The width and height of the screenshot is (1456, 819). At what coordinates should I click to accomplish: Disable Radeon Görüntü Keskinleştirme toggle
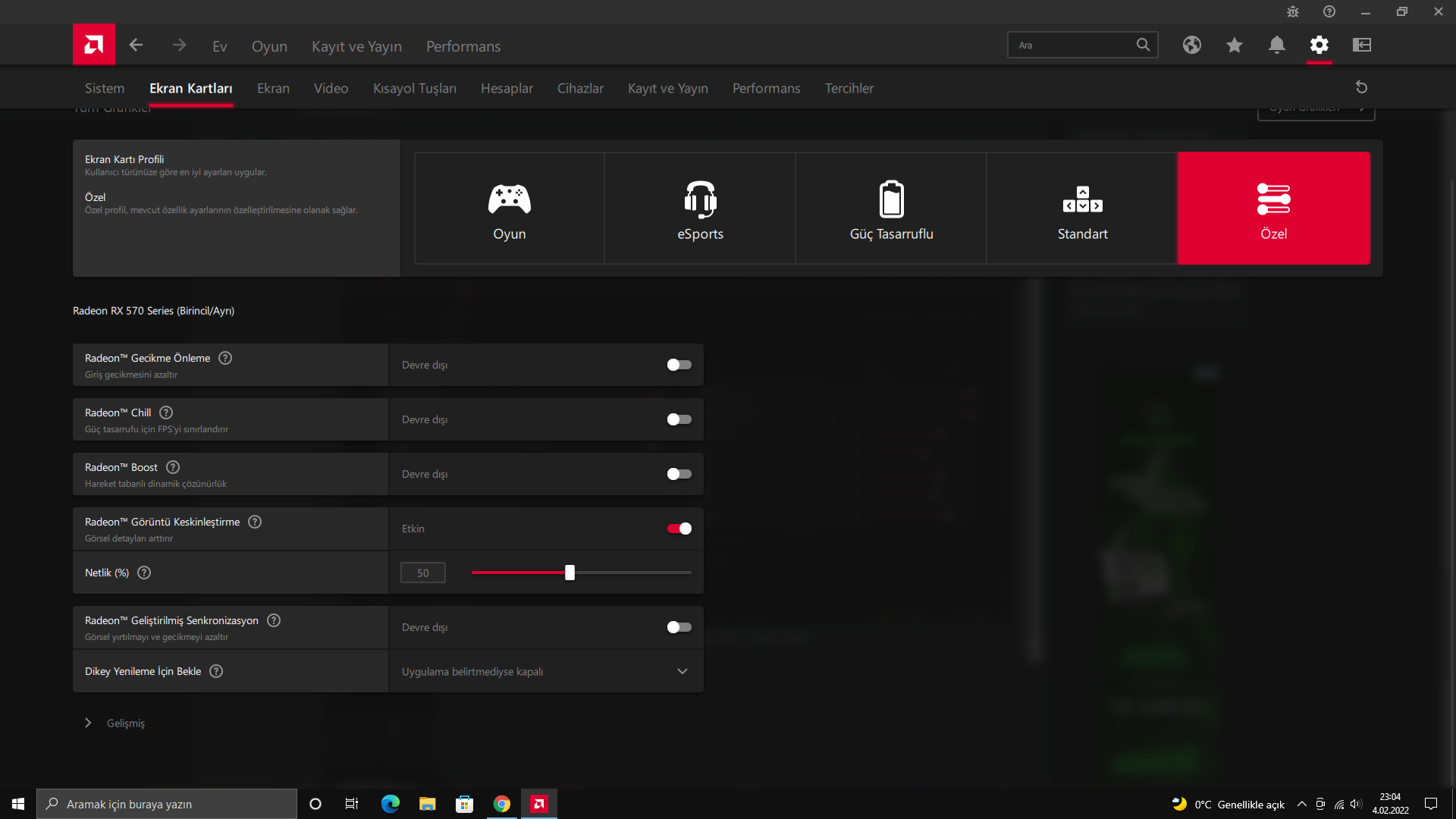(679, 529)
